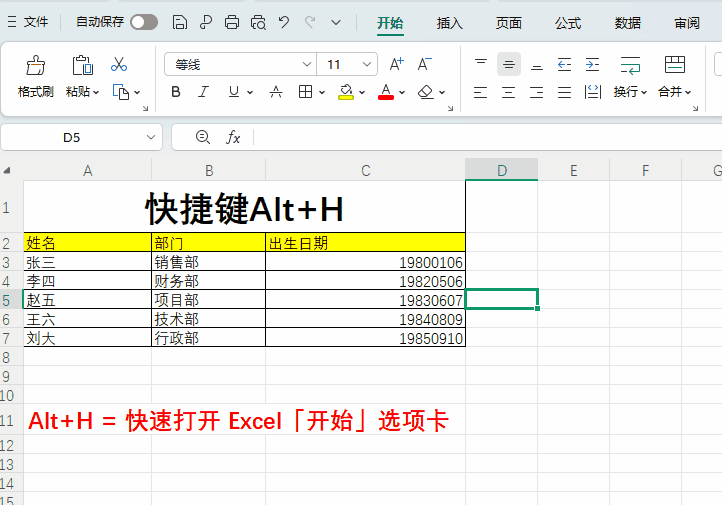Image resolution: width=722 pixels, height=505 pixels.
Task: Click the Clear eraser icon
Action: pos(426,92)
